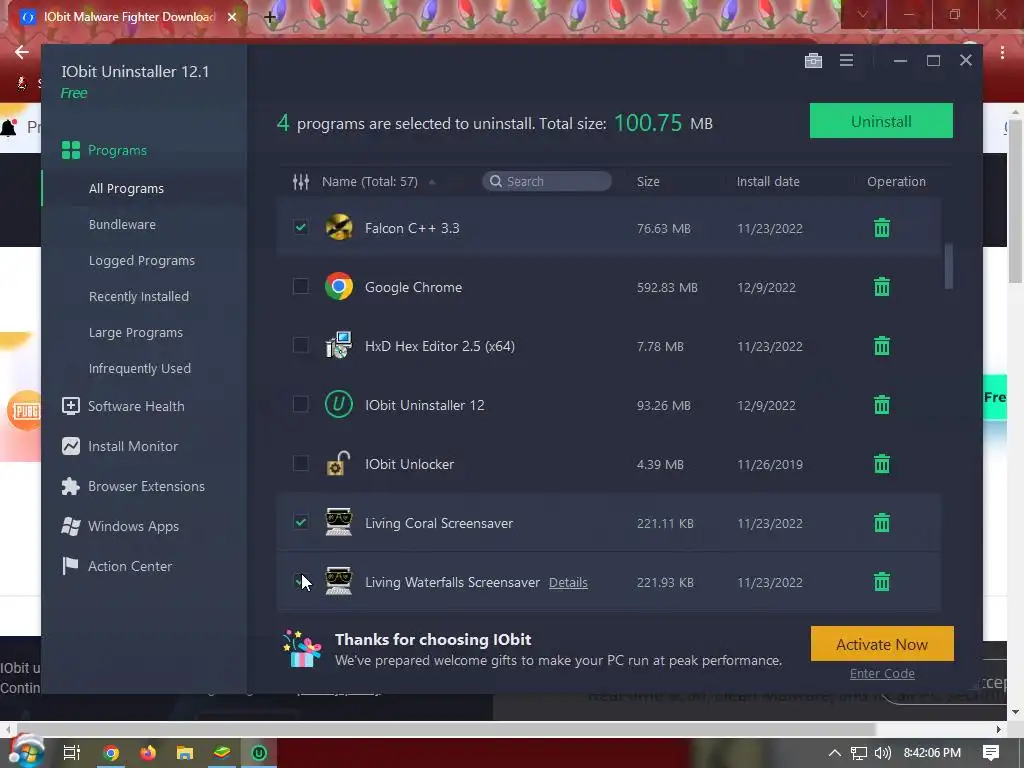
Task: Select All Programs in sidebar
Action: (x=126, y=189)
